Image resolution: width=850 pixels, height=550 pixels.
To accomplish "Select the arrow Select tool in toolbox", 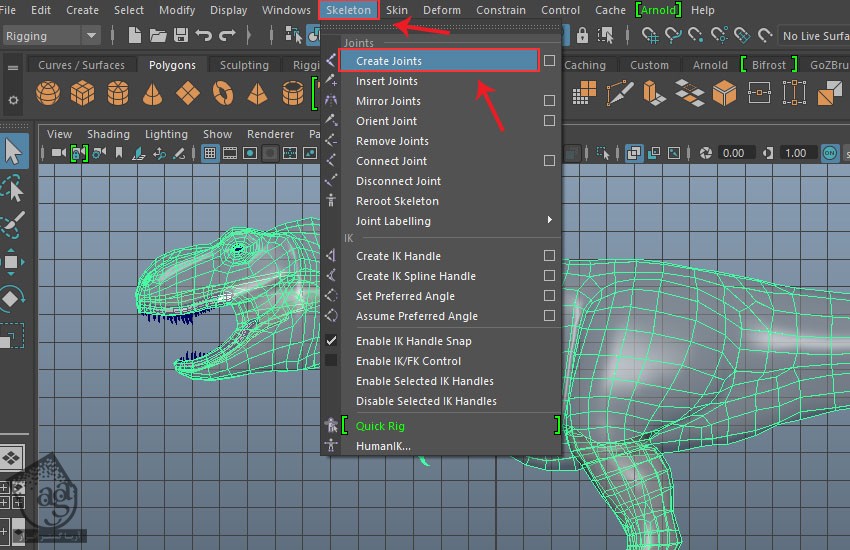I will 13,152.
